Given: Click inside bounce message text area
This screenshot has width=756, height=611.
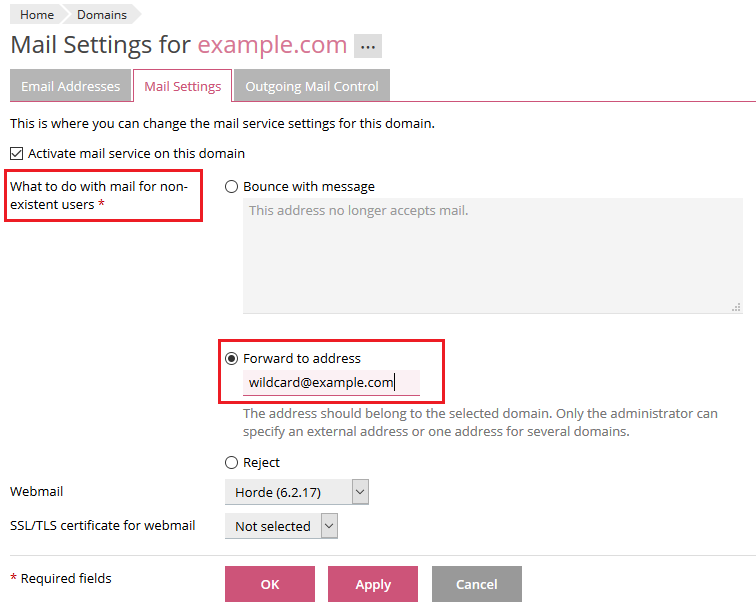Looking at the screenshot, I should [492, 256].
